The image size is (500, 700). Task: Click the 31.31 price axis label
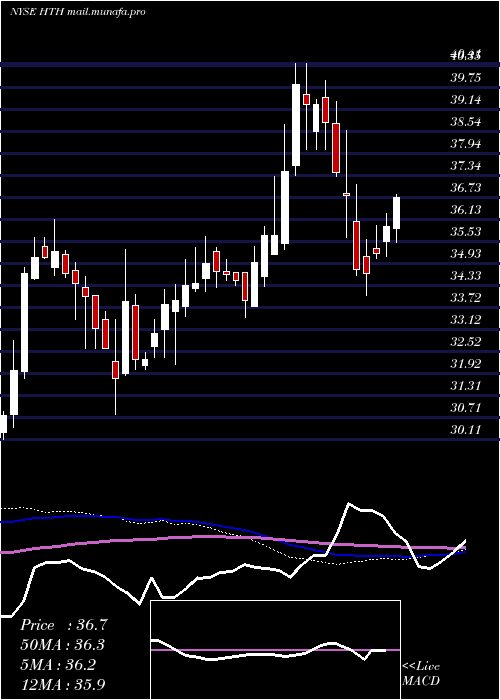466,385
